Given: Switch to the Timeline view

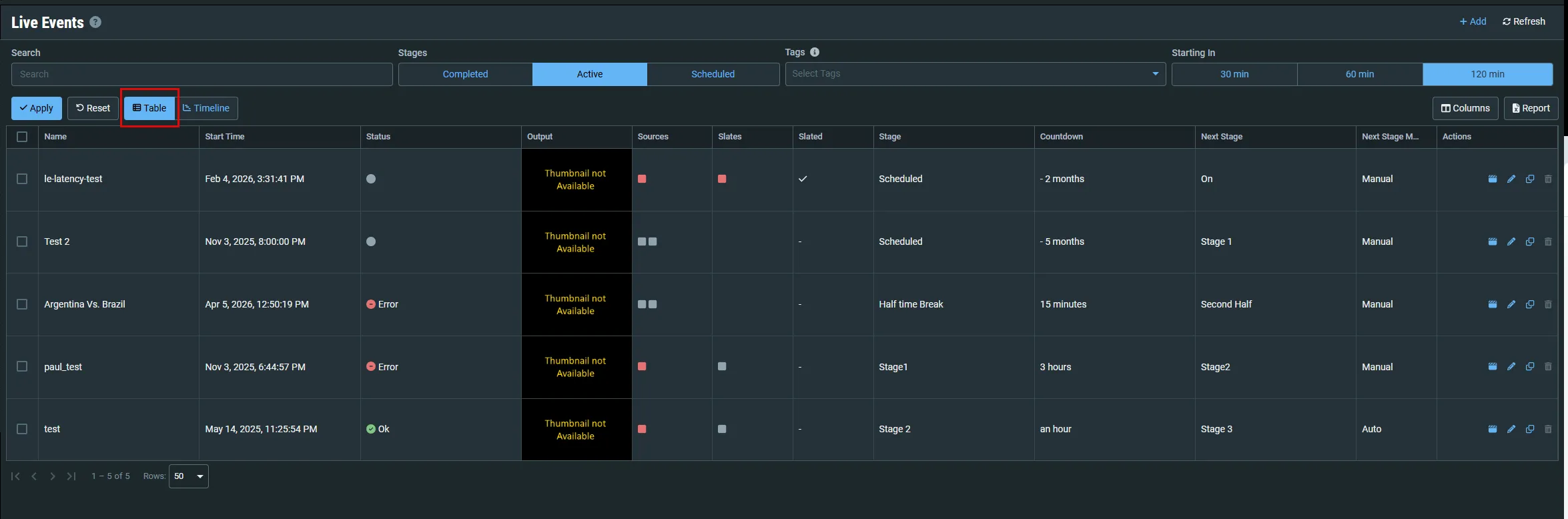Looking at the screenshot, I should [x=206, y=108].
